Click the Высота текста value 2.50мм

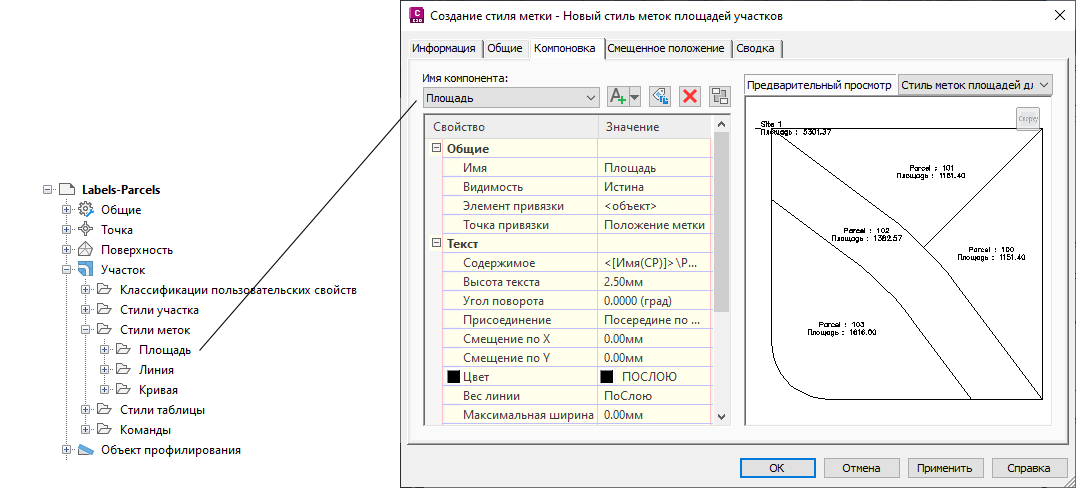point(655,282)
